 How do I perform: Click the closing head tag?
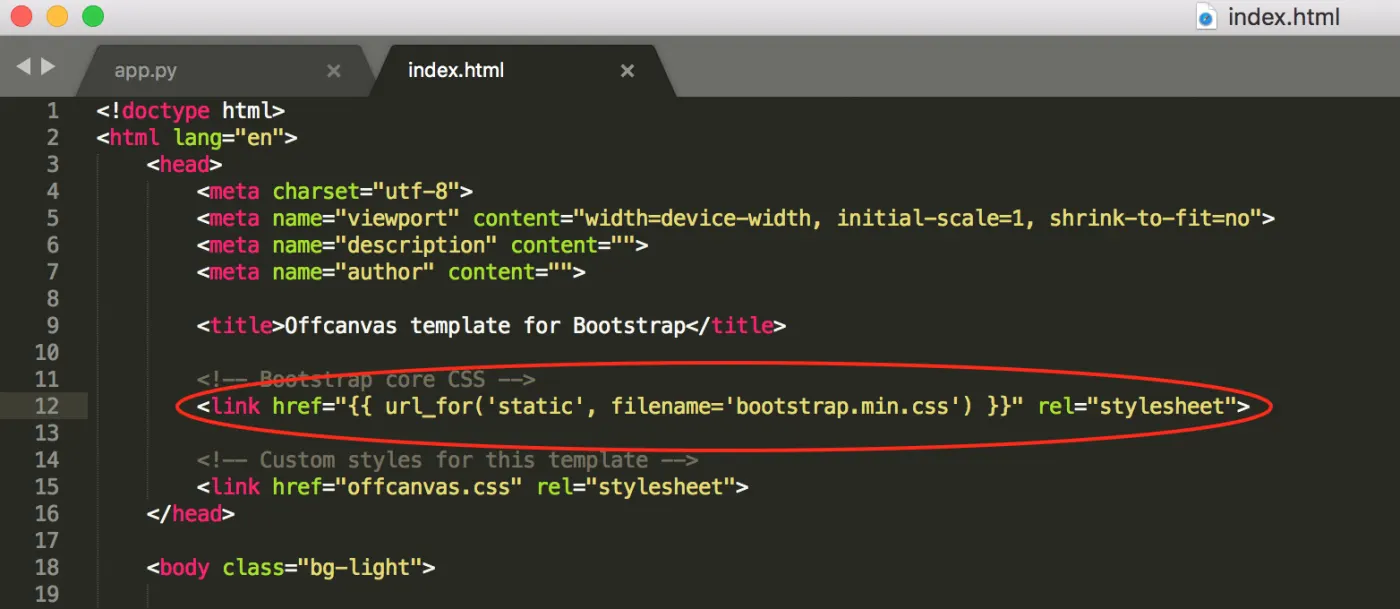coord(190,514)
